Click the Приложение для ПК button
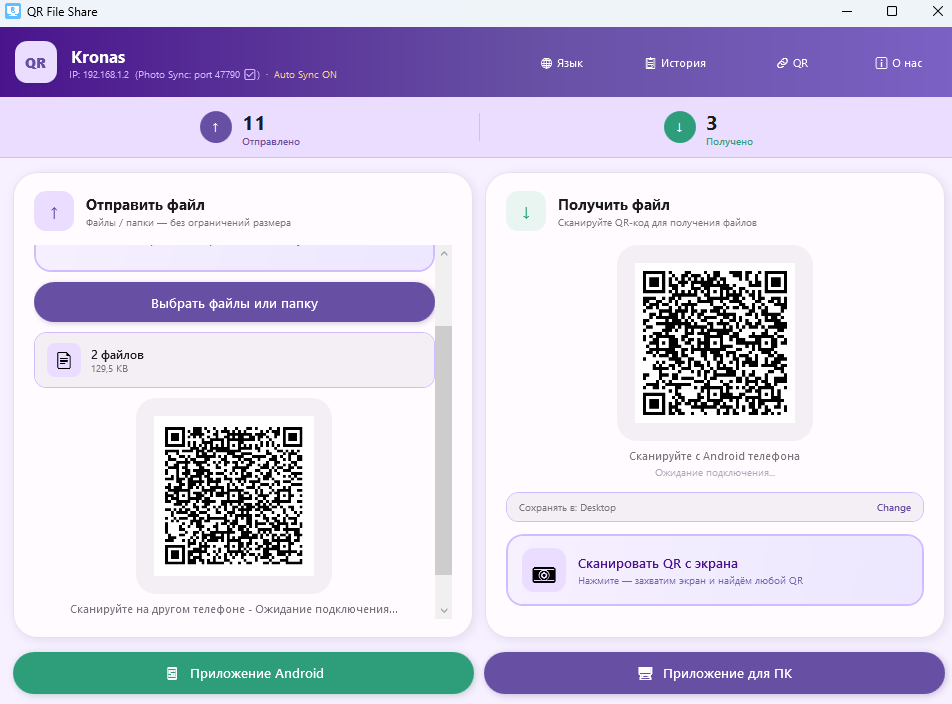This screenshot has height=704, width=952. click(714, 673)
